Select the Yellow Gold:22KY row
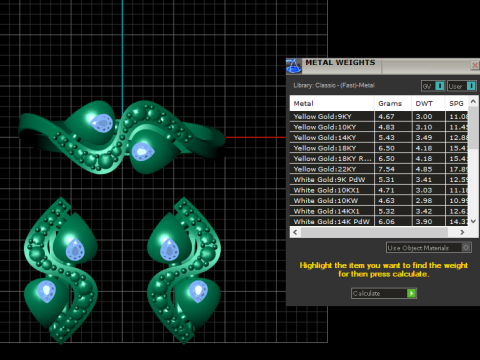 (379, 169)
